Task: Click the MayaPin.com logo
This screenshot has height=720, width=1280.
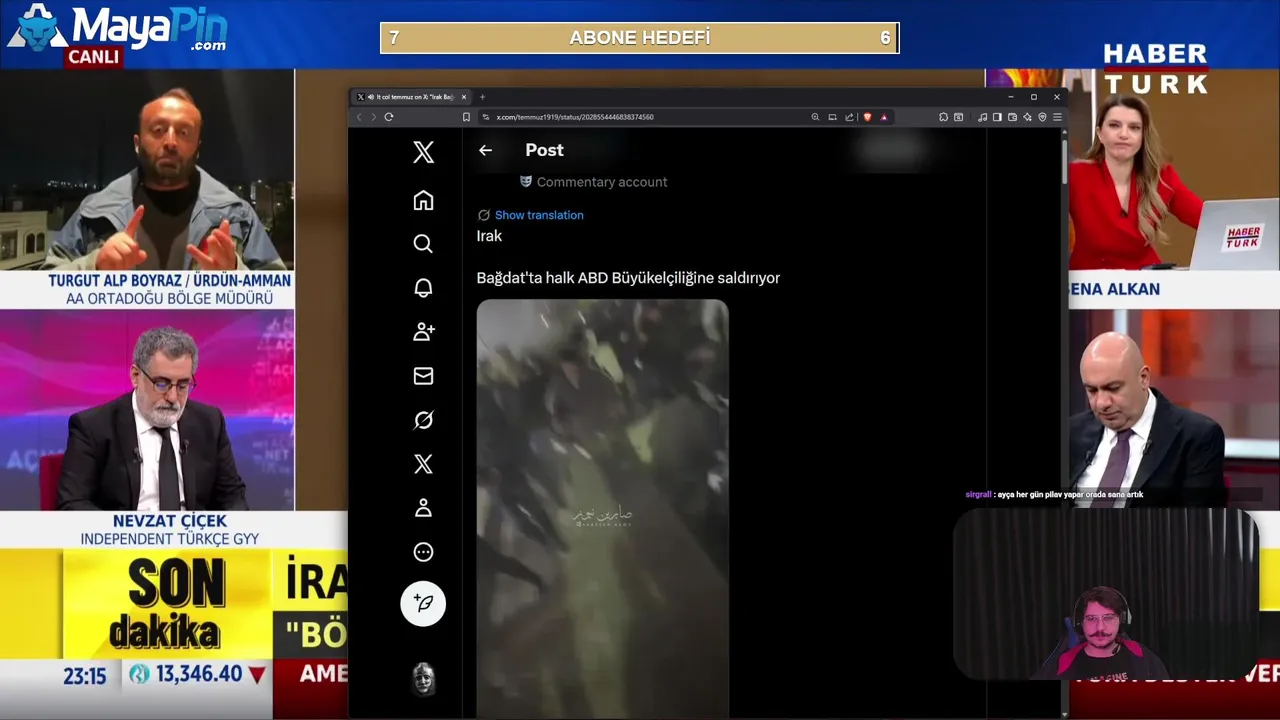Action: [x=118, y=27]
